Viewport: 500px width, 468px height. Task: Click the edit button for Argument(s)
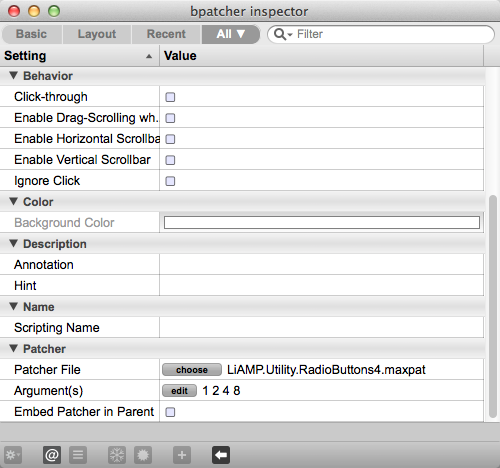pos(179,391)
